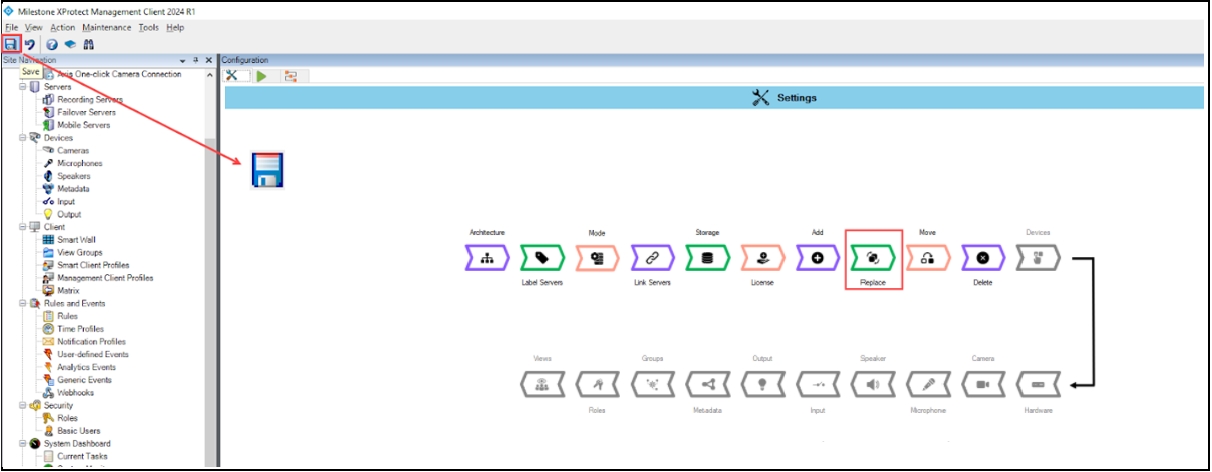Collapse the Devices tree node

coord(22,138)
